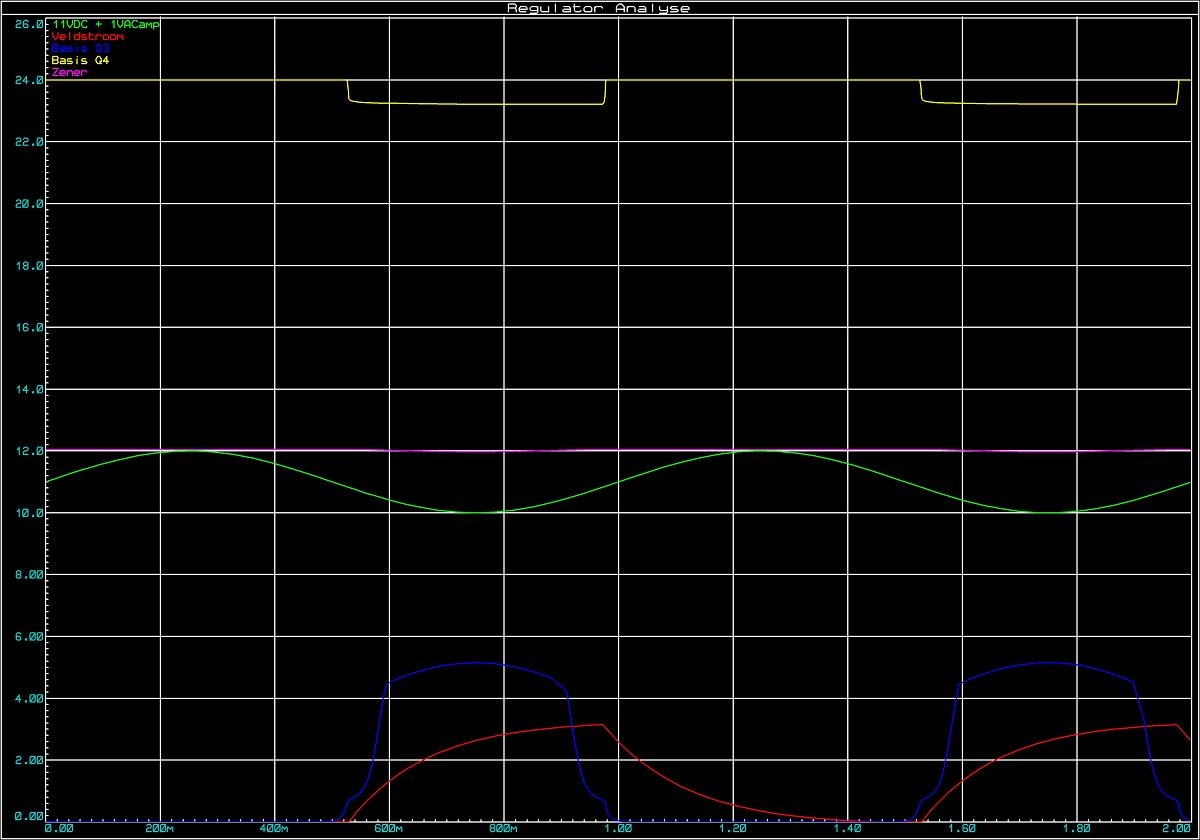This screenshot has width=1200, height=840.
Task: Click the '11VDC + 1VACamp' legend label
Action: [105, 24]
